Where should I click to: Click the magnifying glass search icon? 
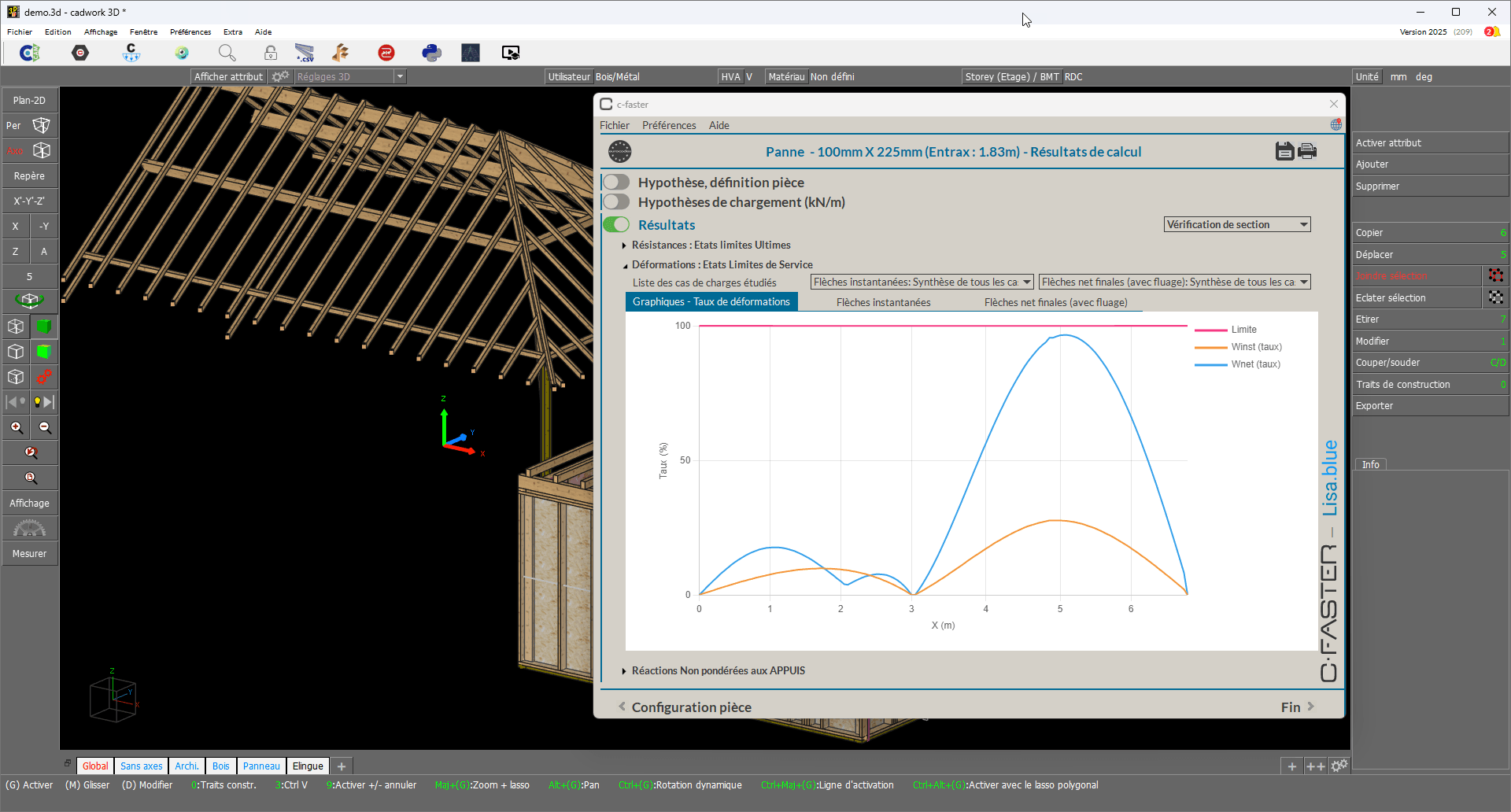pyautogui.click(x=227, y=53)
